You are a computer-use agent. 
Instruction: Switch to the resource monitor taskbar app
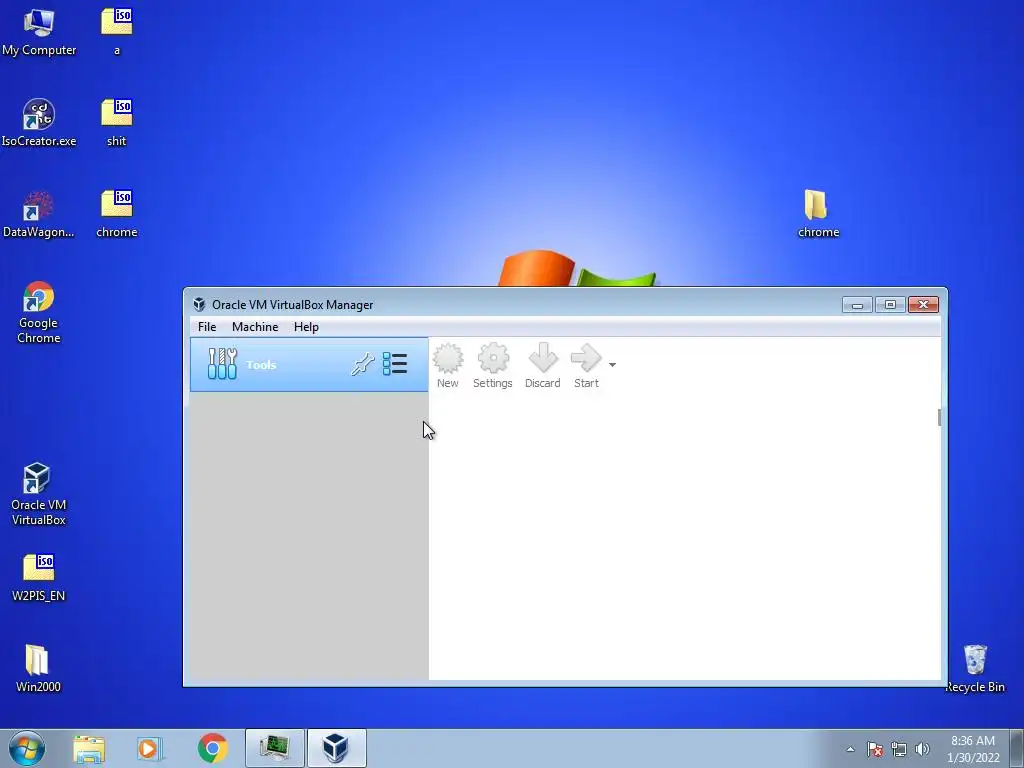point(275,748)
